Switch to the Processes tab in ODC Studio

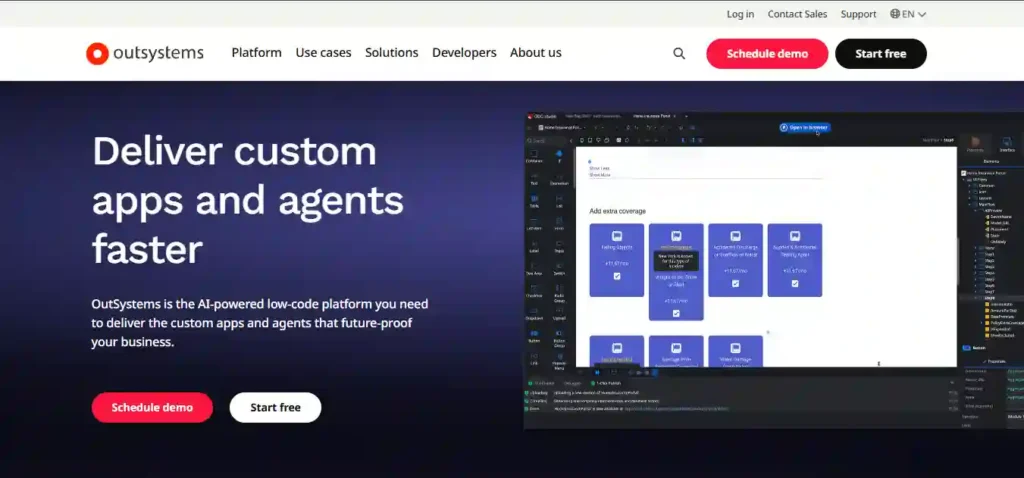pyautogui.click(x=976, y=144)
